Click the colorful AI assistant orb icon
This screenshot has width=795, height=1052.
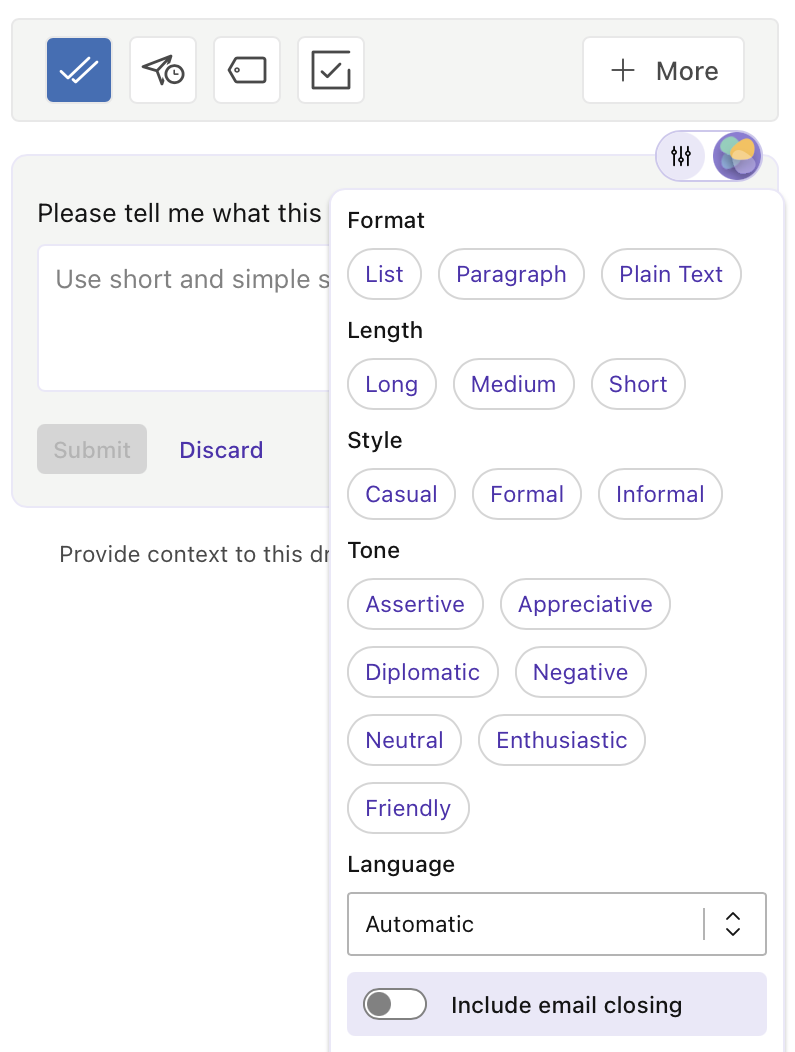pos(737,156)
